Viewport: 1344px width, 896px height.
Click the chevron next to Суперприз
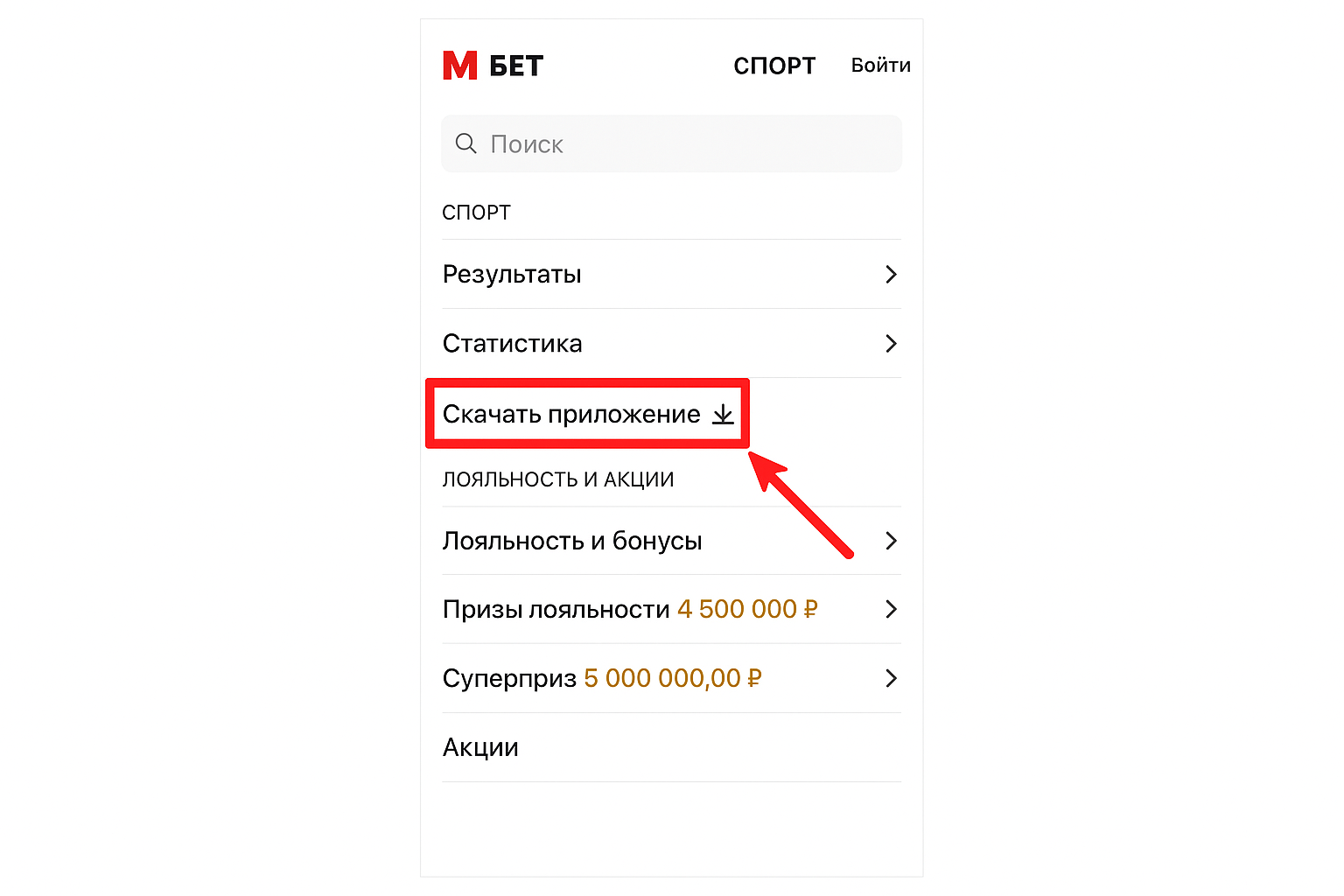(x=892, y=678)
